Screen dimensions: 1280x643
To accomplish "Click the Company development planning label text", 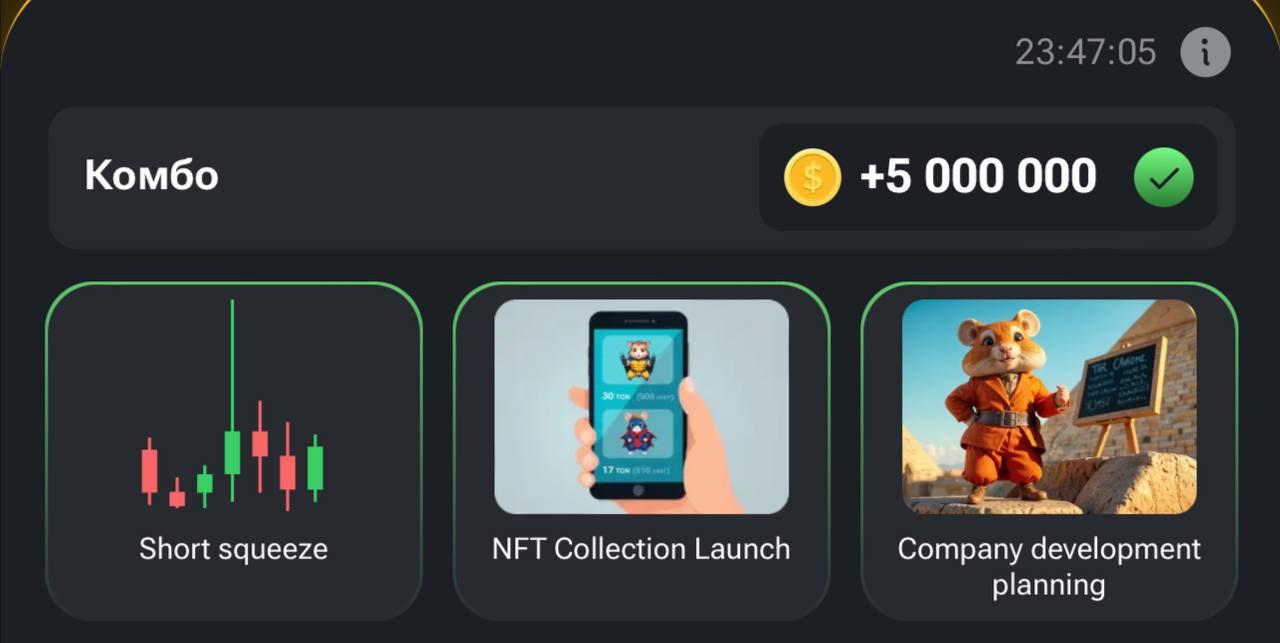I will coord(1049,566).
